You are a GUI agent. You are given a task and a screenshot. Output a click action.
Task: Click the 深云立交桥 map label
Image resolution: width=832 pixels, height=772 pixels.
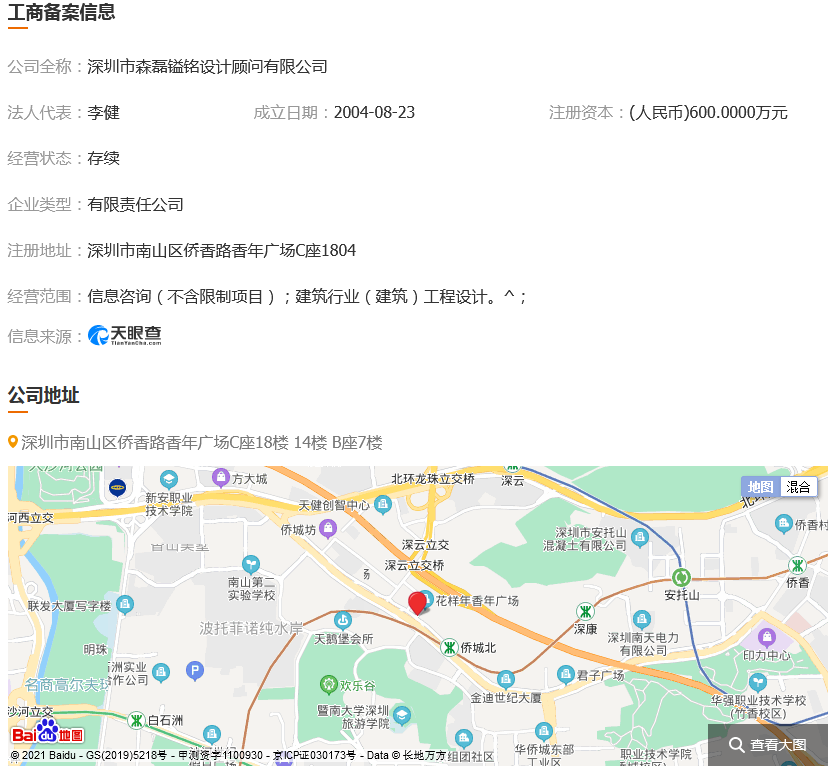tap(414, 565)
